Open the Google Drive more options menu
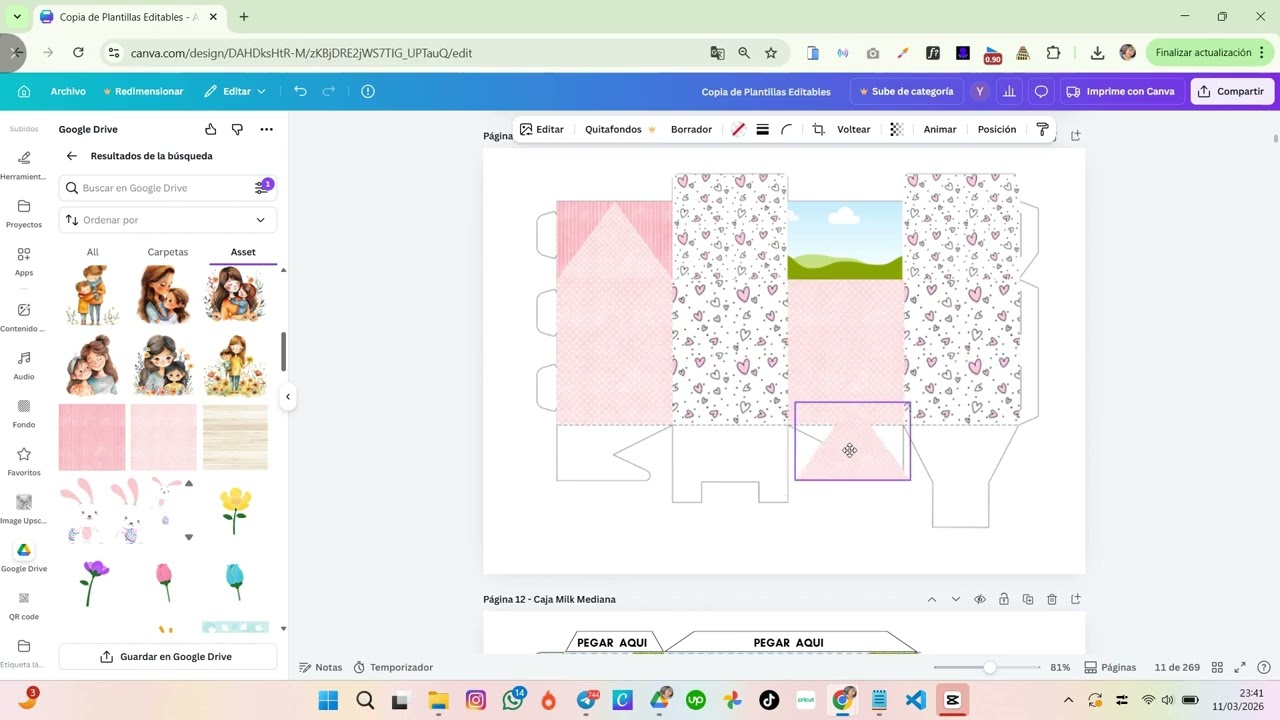This screenshot has height=720, width=1280. pyautogui.click(x=266, y=129)
